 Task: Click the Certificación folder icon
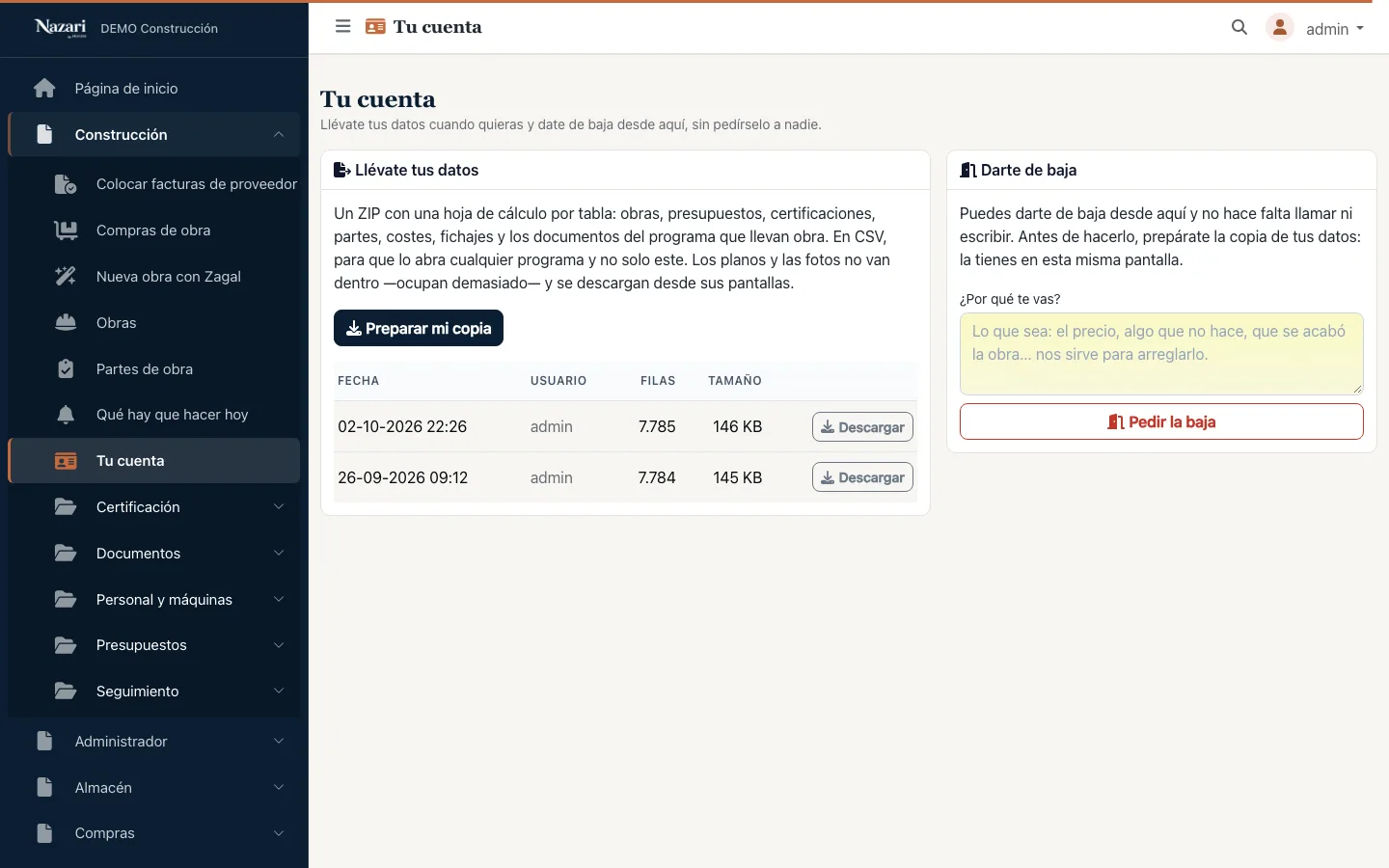[x=66, y=507]
